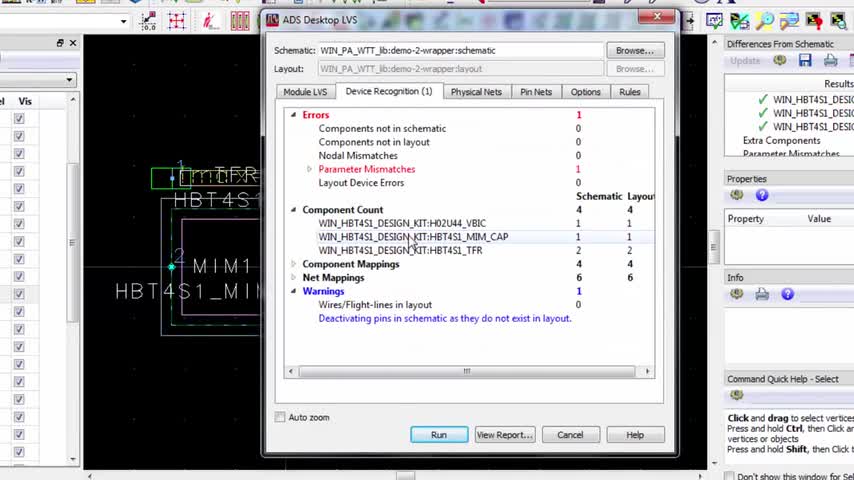Click the key window toolbar icon
The image size is (854, 480).
[x=789, y=21]
